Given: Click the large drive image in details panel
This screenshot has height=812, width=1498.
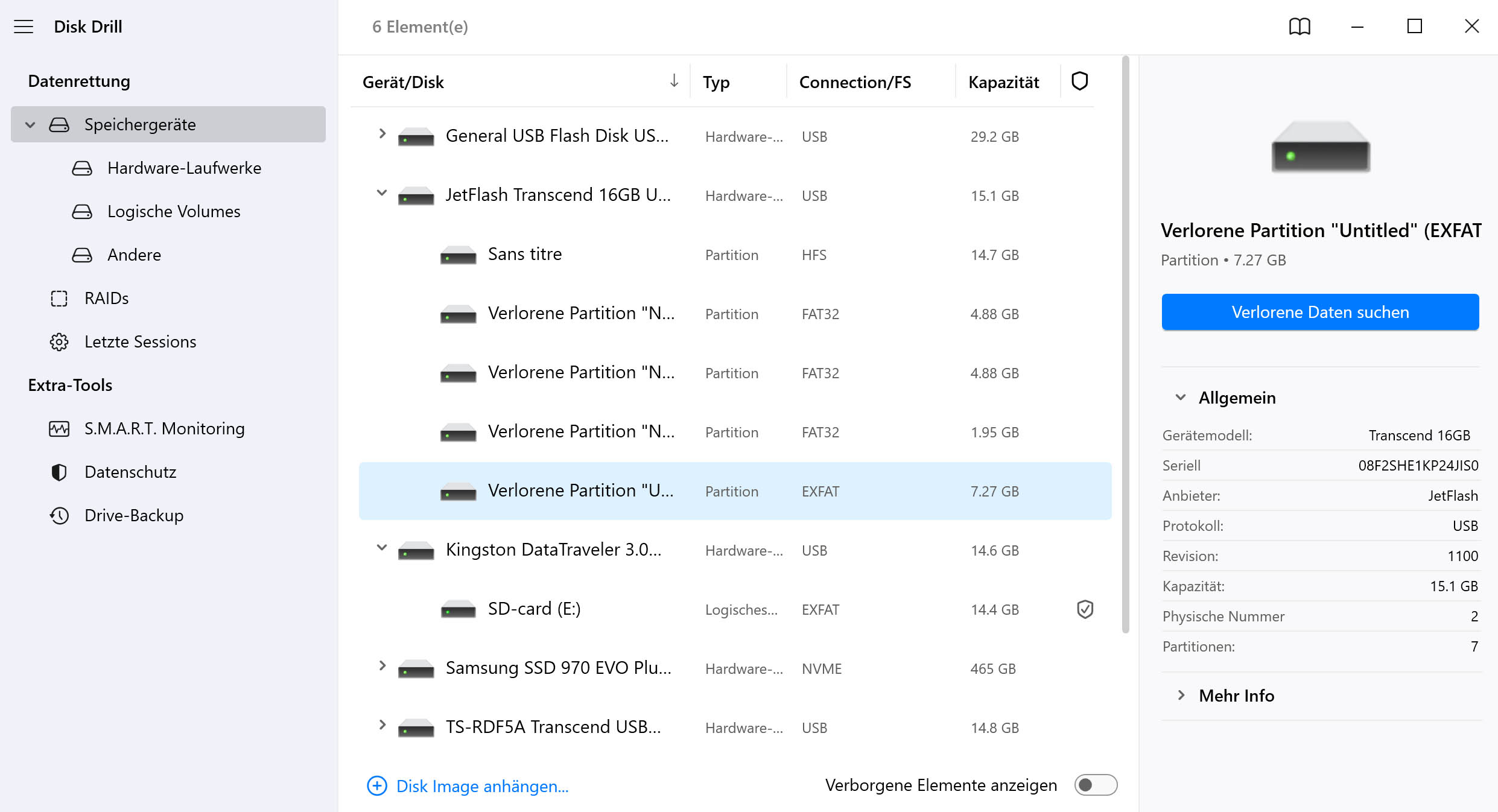Looking at the screenshot, I should [x=1320, y=147].
